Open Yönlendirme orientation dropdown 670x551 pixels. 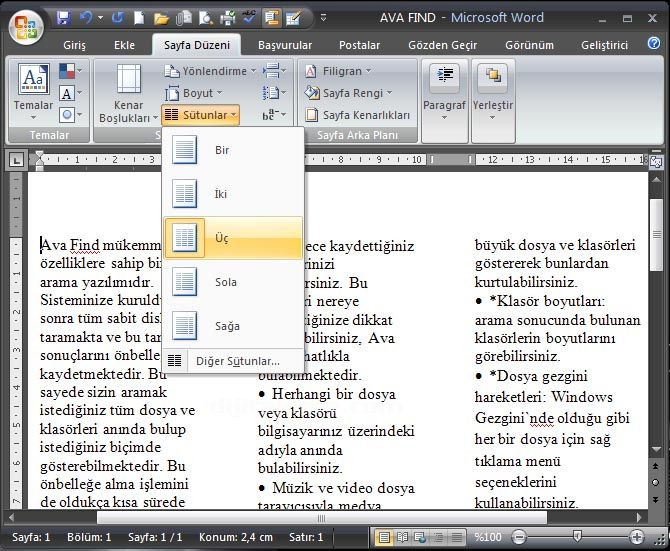[x=210, y=71]
